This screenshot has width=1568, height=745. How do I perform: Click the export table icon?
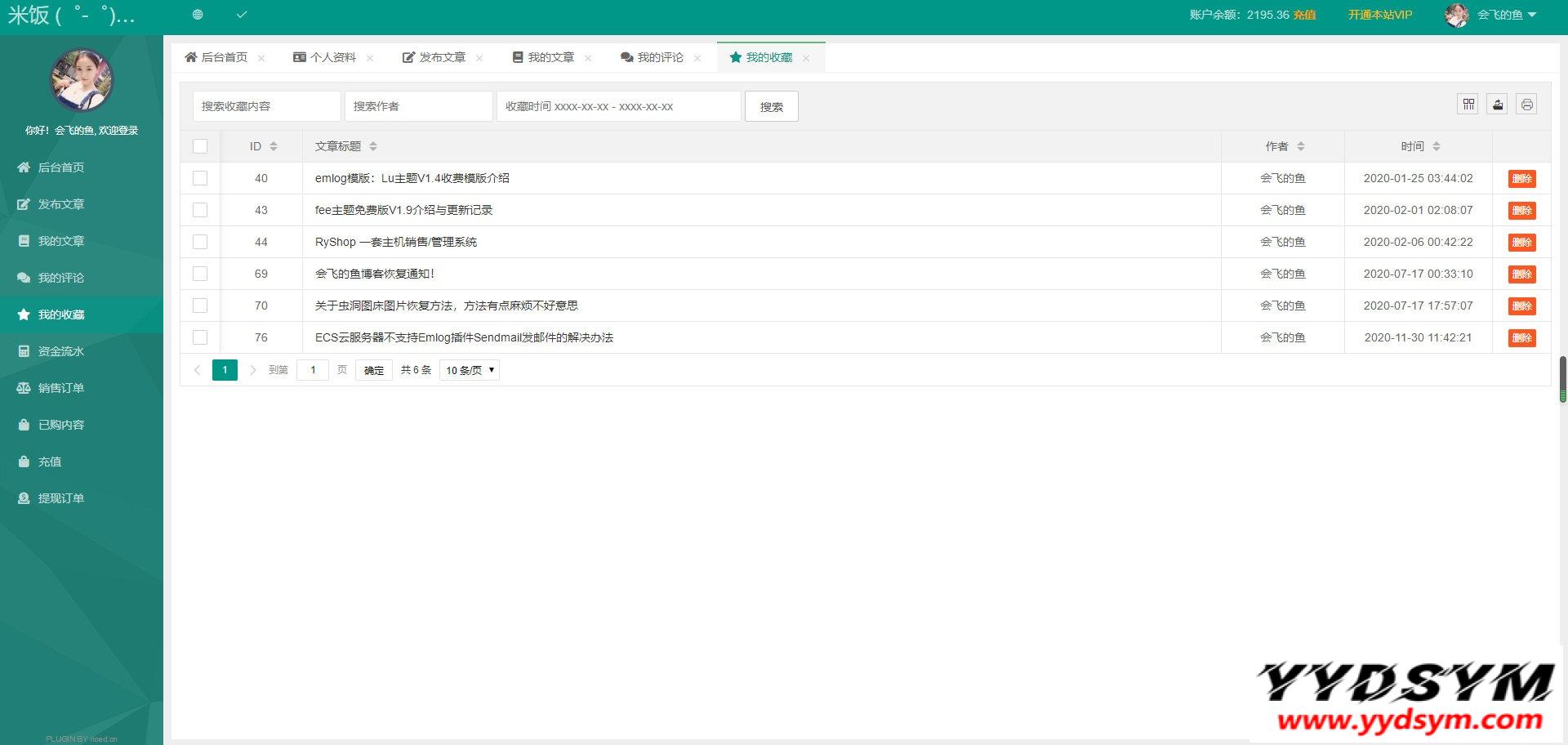(1497, 105)
